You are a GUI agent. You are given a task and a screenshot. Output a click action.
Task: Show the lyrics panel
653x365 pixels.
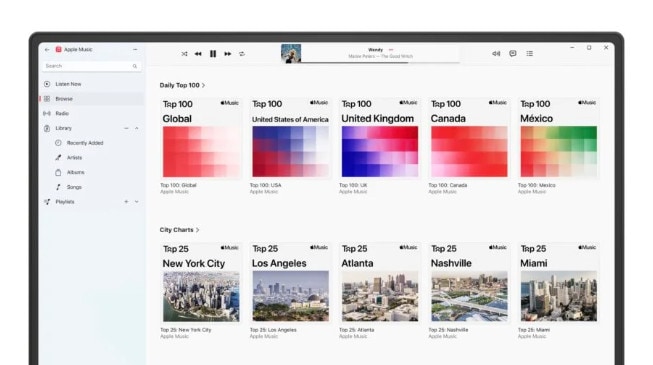(x=513, y=53)
